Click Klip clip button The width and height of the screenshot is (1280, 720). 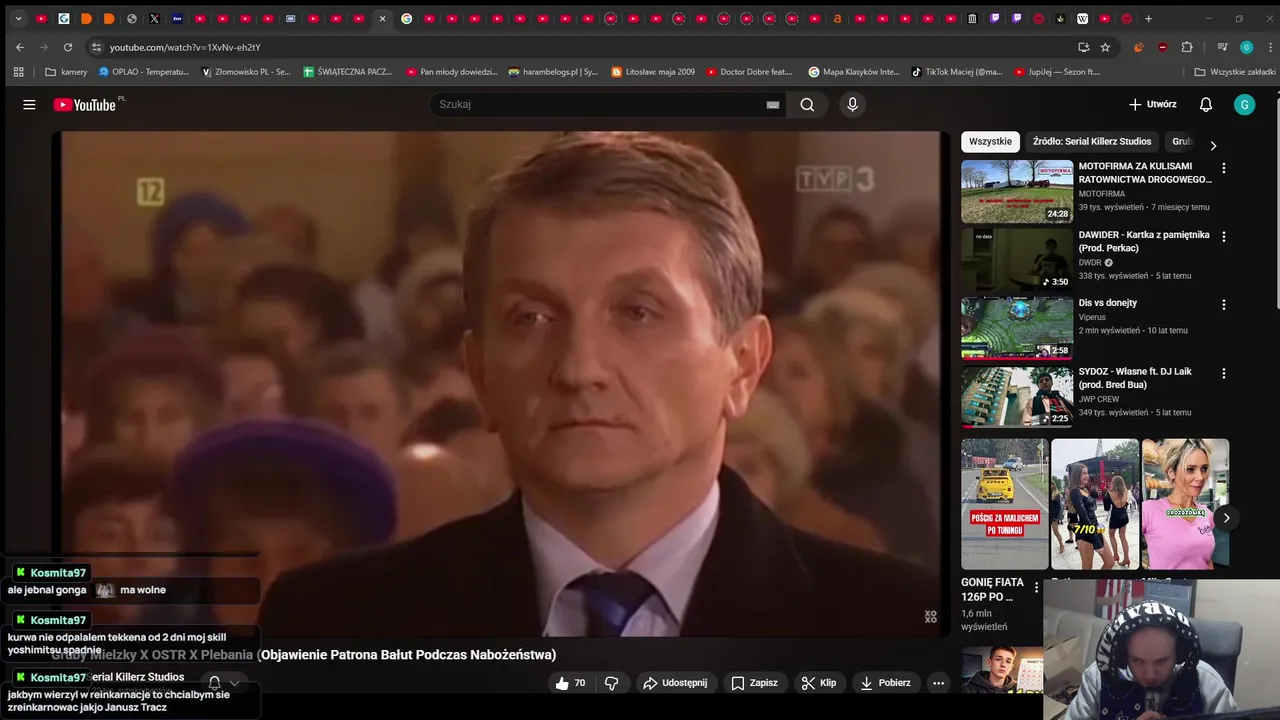click(x=818, y=683)
